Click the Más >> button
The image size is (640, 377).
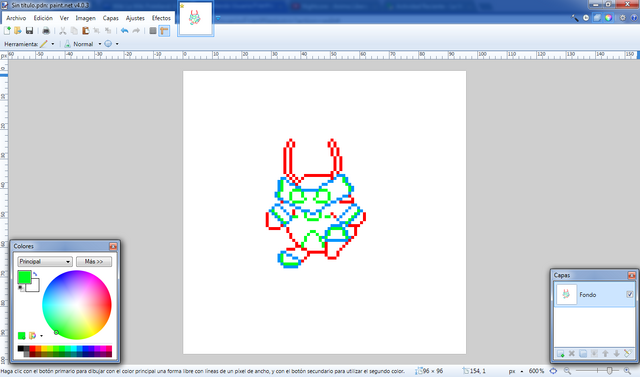[94, 261]
